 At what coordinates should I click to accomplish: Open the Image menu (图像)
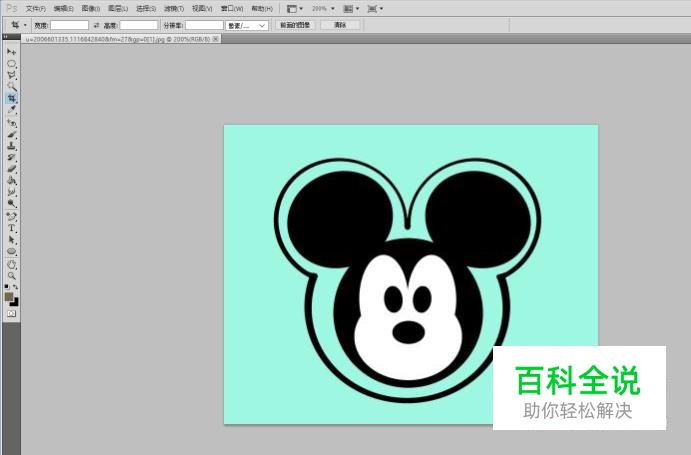tap(91, 8)
